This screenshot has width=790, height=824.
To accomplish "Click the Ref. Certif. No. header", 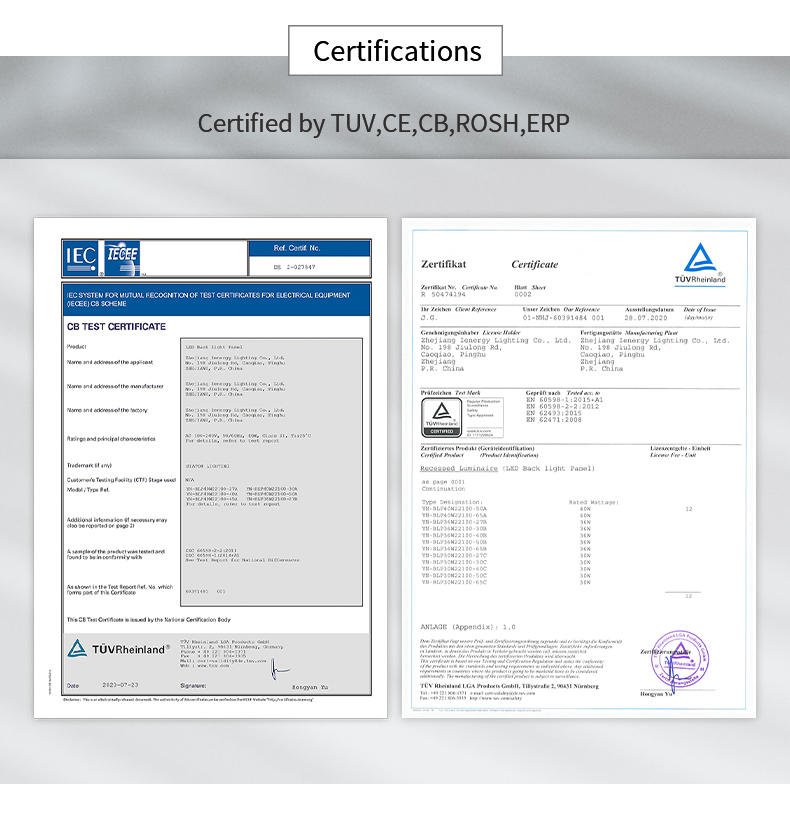I will [297, 248].
